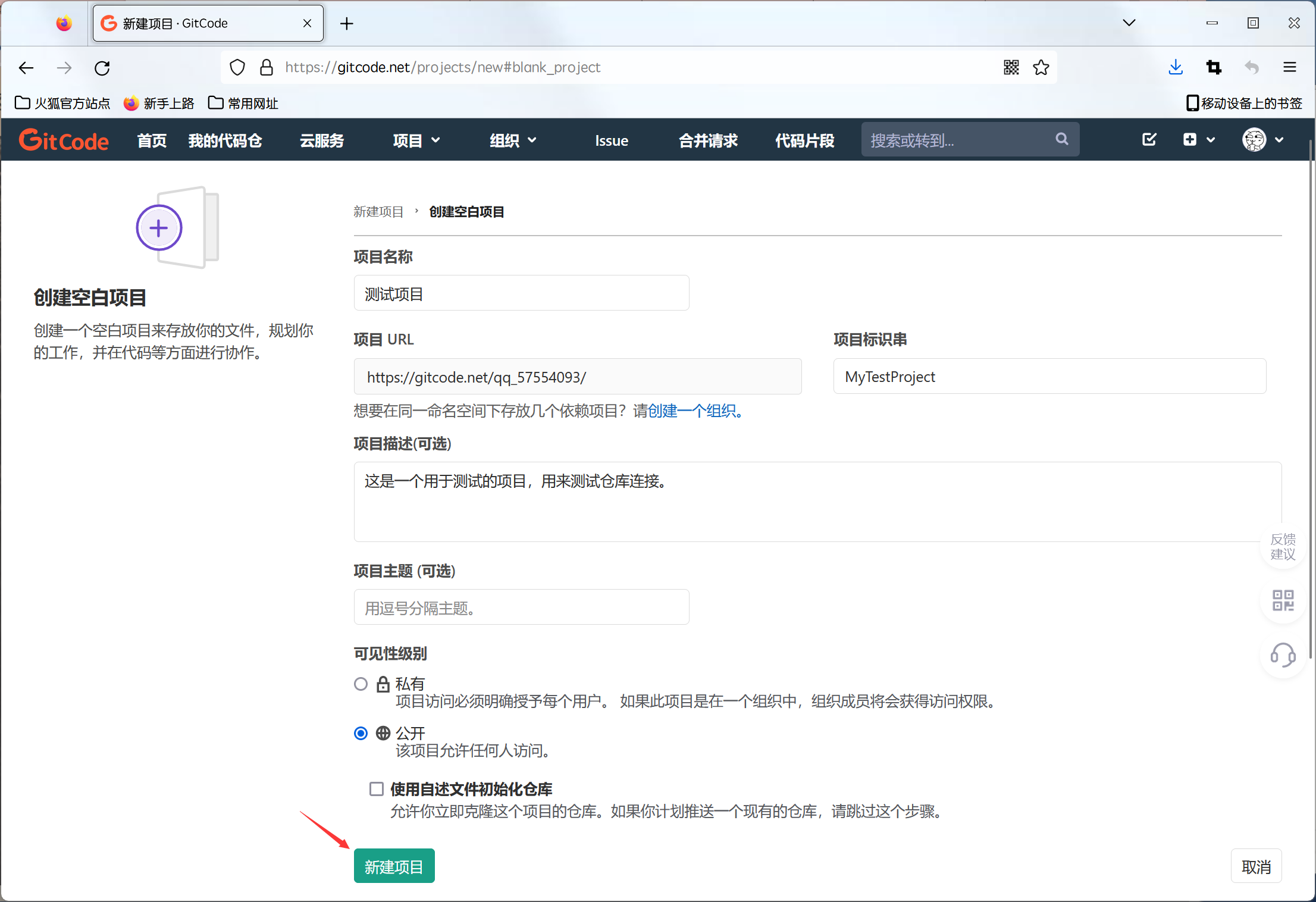Go to 我的代码仓 in navigation
This screenshot has height=902, width=1316.
[x=225, y=140]
